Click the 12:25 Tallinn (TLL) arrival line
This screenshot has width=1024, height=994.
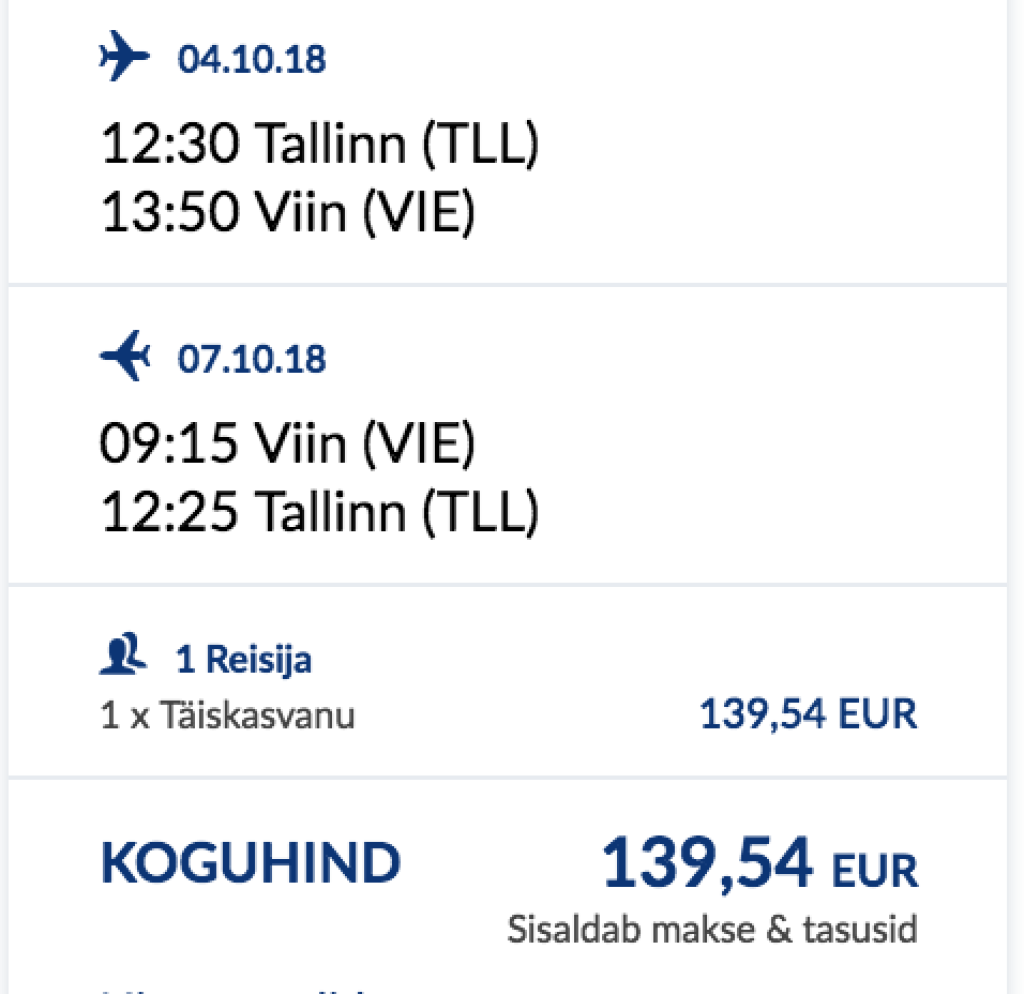pyautogui.click(x=320, y=512)
